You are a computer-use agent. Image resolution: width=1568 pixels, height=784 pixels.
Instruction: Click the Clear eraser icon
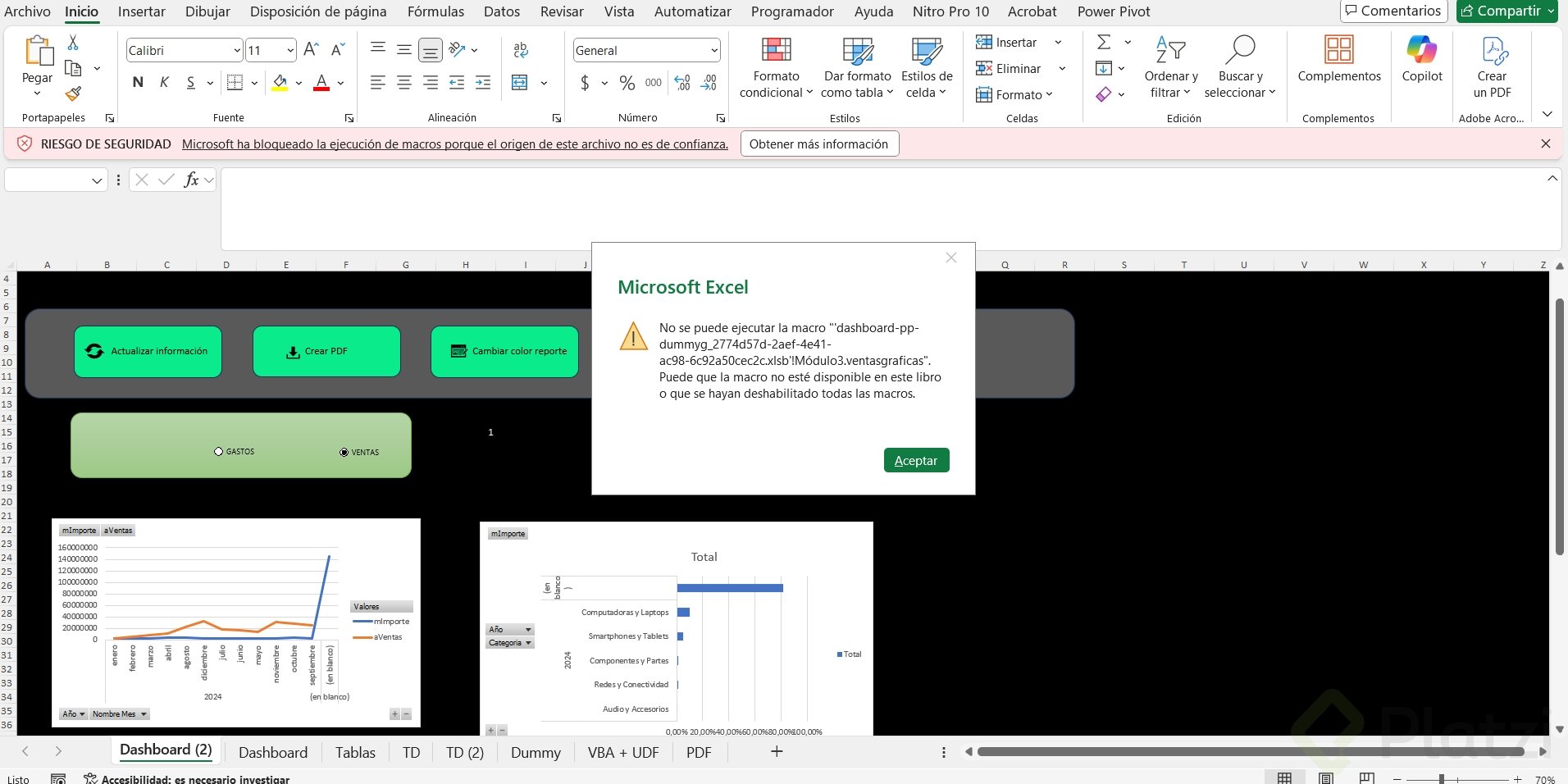coord(1104,94)
